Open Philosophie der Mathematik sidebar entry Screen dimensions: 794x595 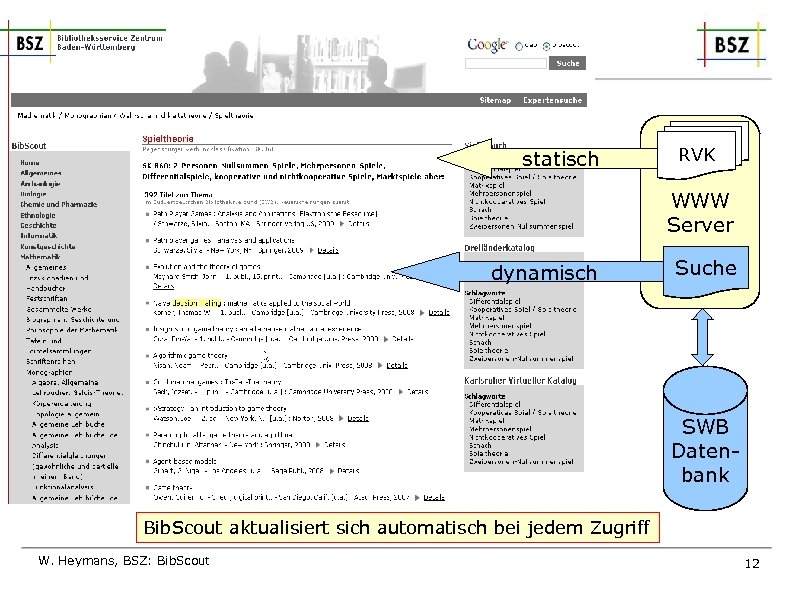tap(72, 330)
